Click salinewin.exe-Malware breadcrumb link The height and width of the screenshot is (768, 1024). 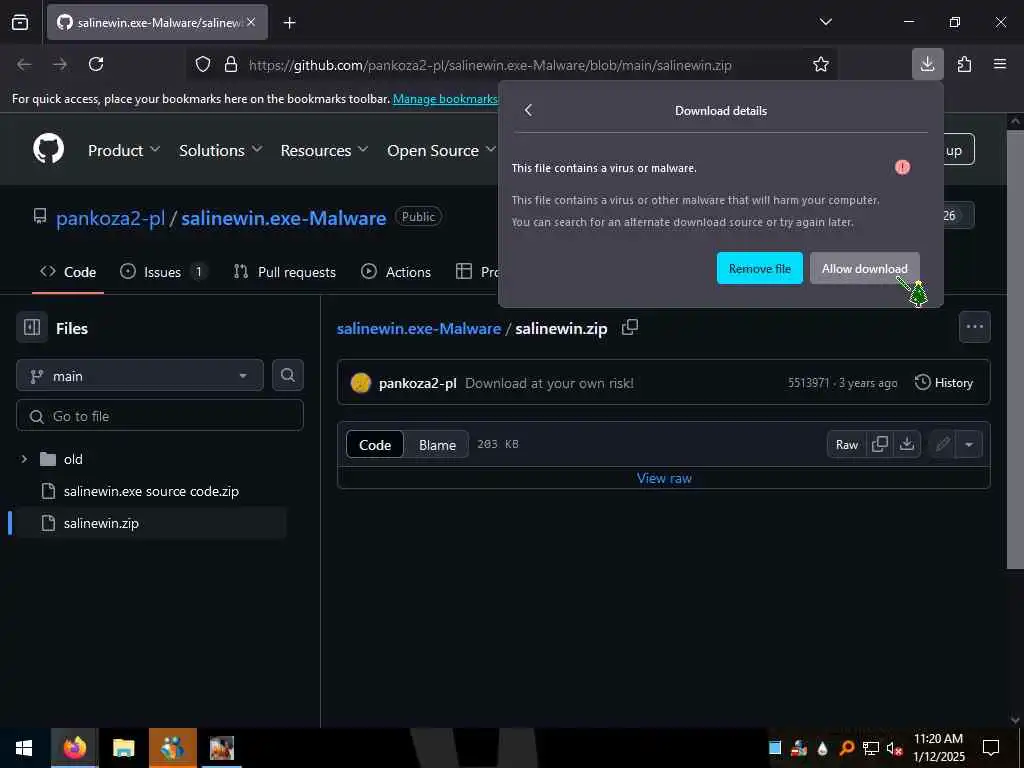(x=419, y=328)
